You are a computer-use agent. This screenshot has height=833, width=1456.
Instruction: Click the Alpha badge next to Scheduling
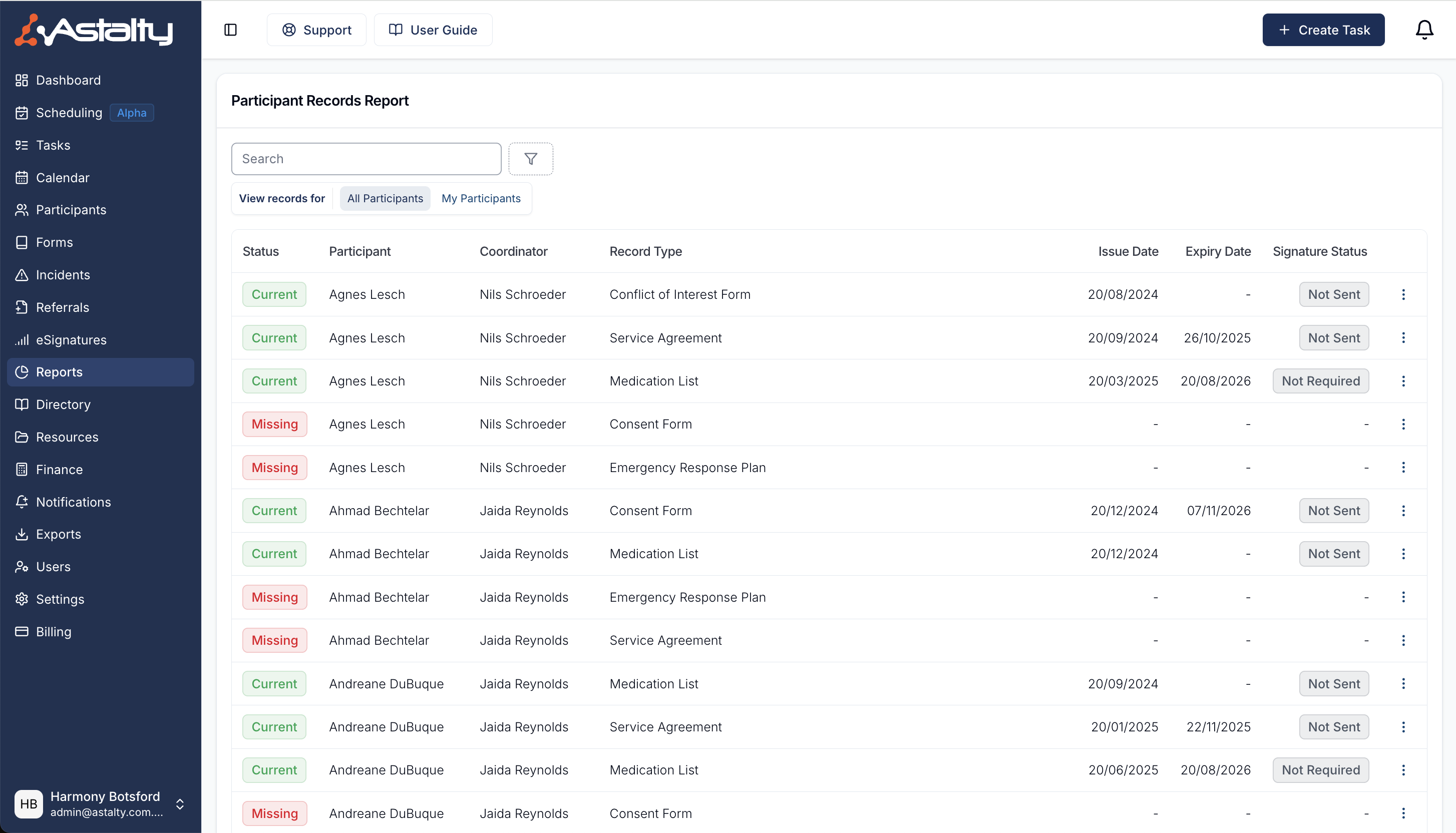(x=132, y=113)
